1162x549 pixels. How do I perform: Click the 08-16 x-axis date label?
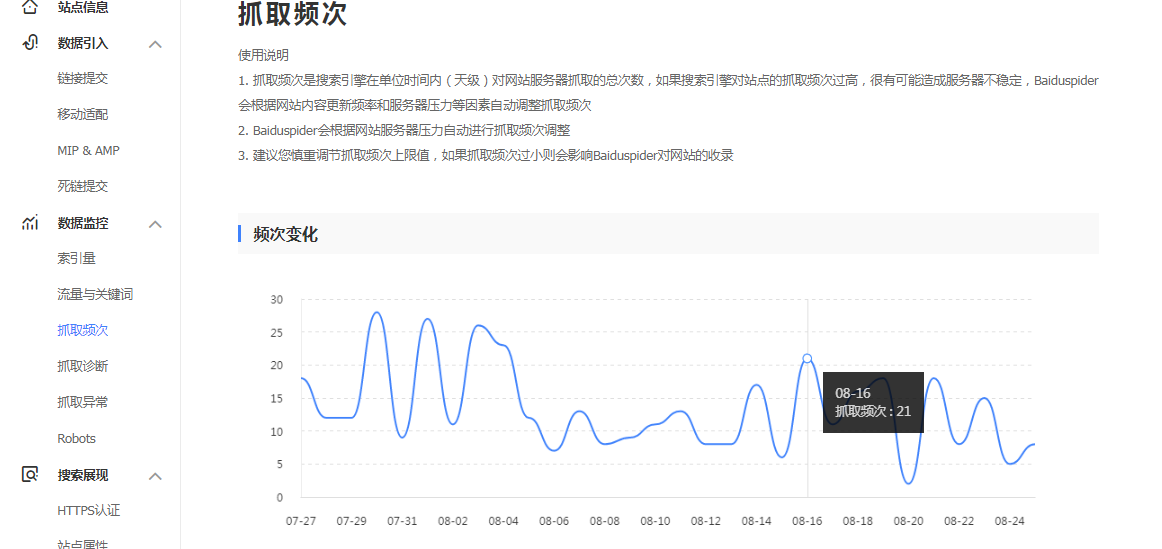point(807,521)
